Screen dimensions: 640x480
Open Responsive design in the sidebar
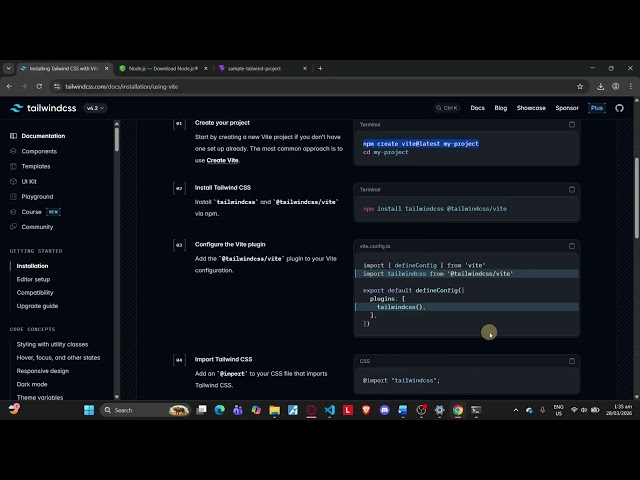click(43, 371)
